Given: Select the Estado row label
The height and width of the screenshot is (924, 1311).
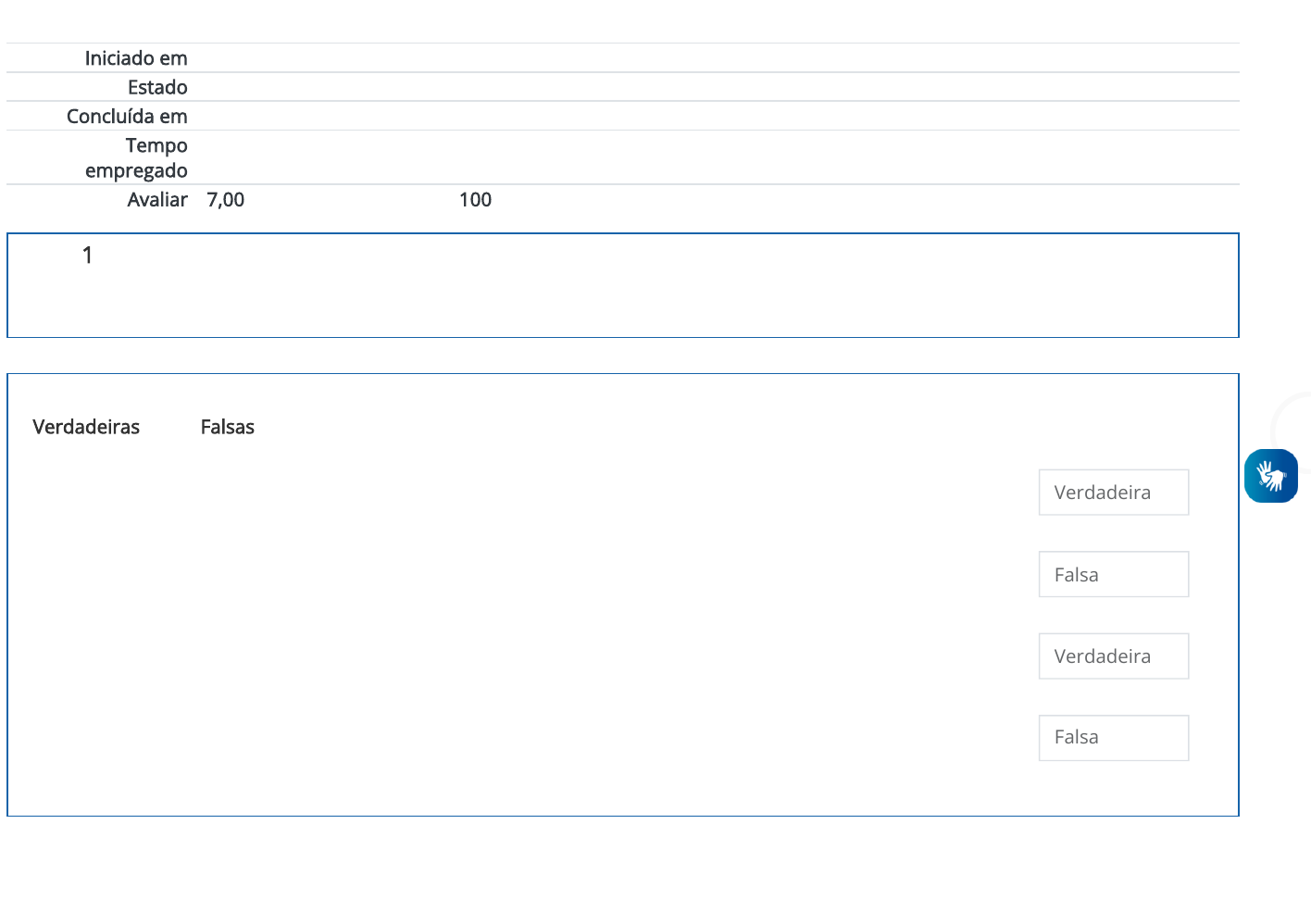Looking at the screenshot, I should pyautogui.click(x=157, y=87).
